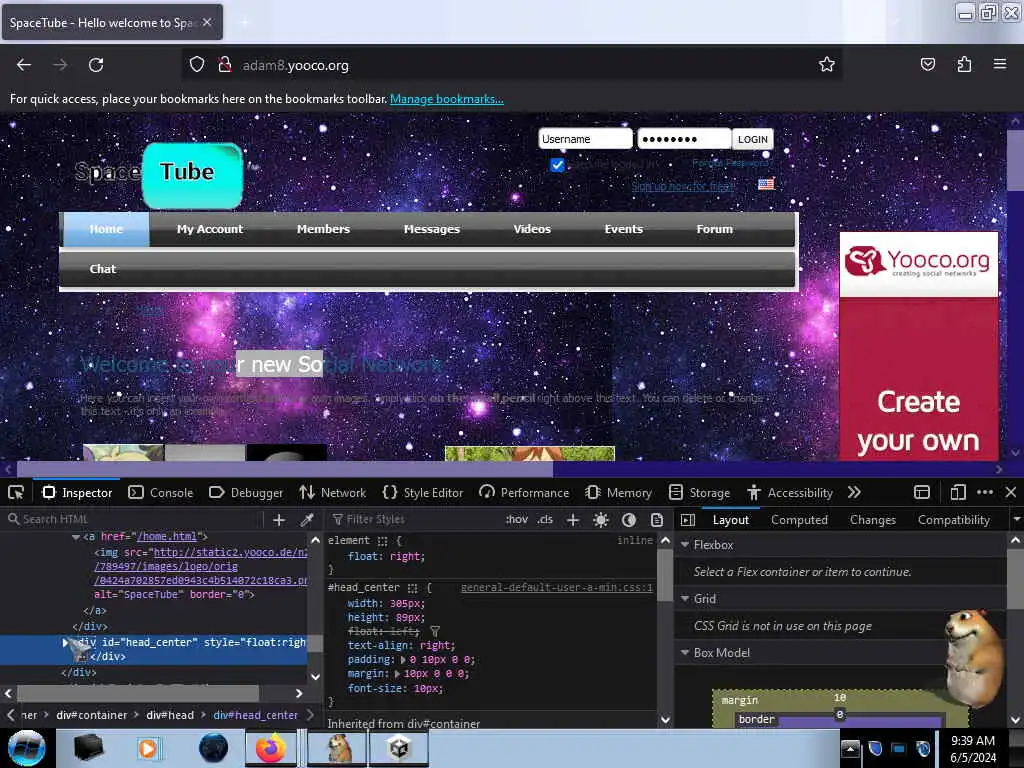Screen dimensions: 1024x768
Task: Go to the Members page
Action: tap(323, 229)
